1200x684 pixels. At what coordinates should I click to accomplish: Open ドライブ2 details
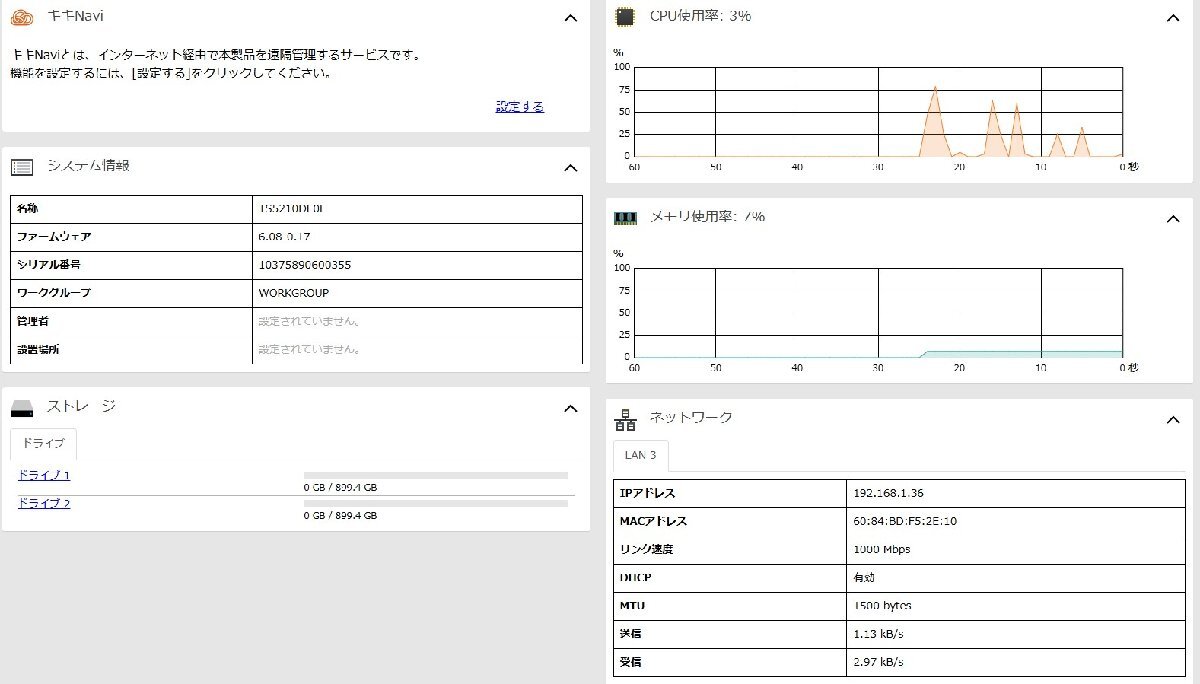pyautogui.click(x=43, y=503)
